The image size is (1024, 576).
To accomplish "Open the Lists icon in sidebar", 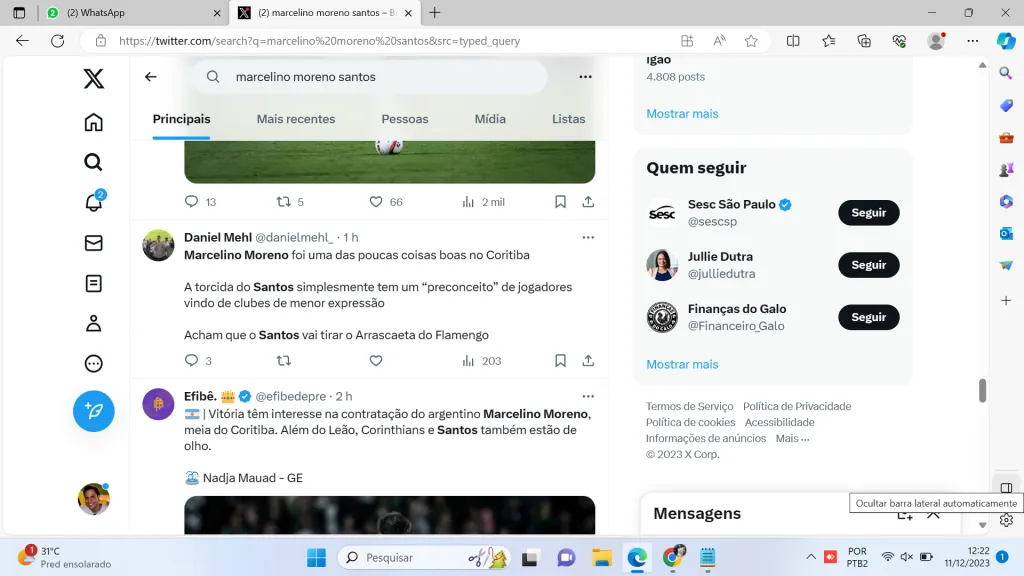I will tap(93, 283).
